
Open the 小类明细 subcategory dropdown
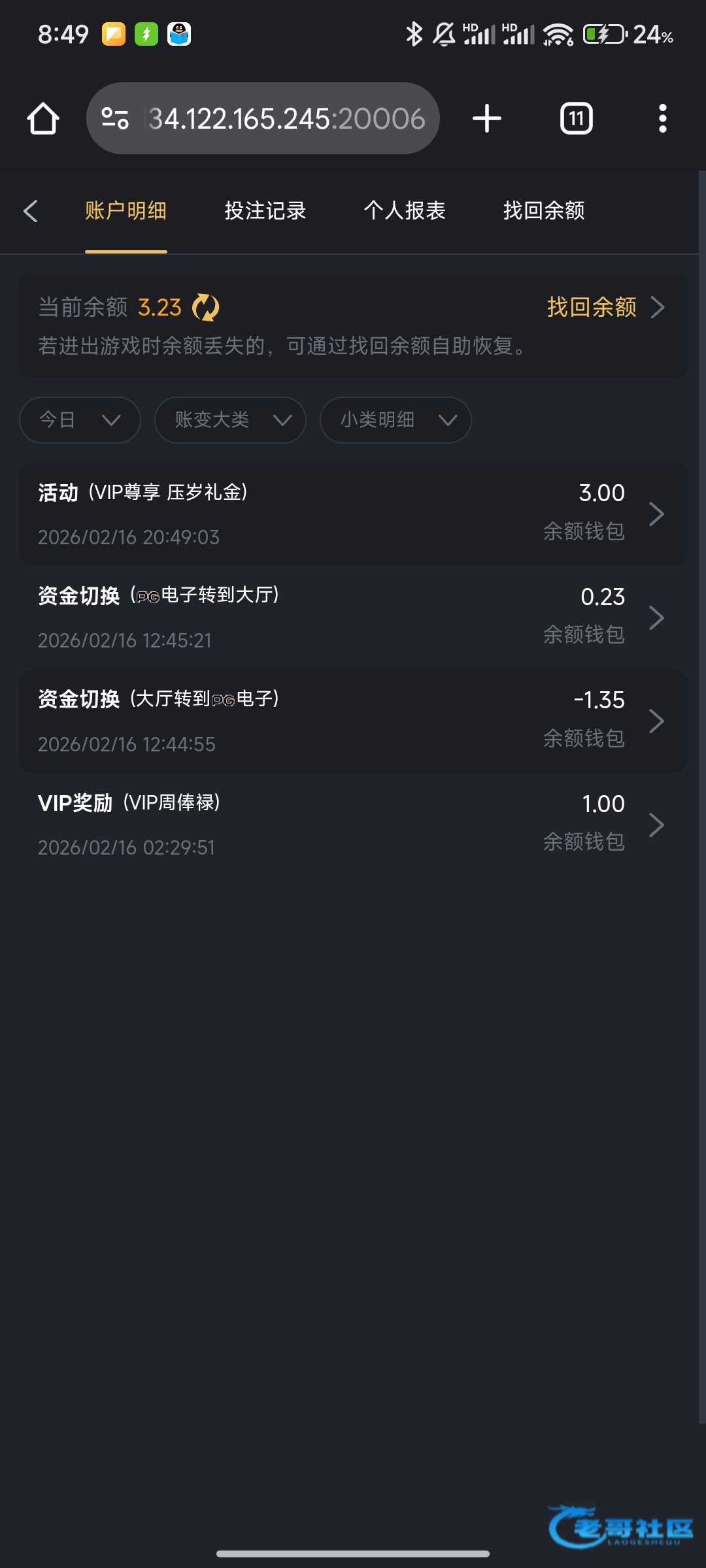pos(395,420)
